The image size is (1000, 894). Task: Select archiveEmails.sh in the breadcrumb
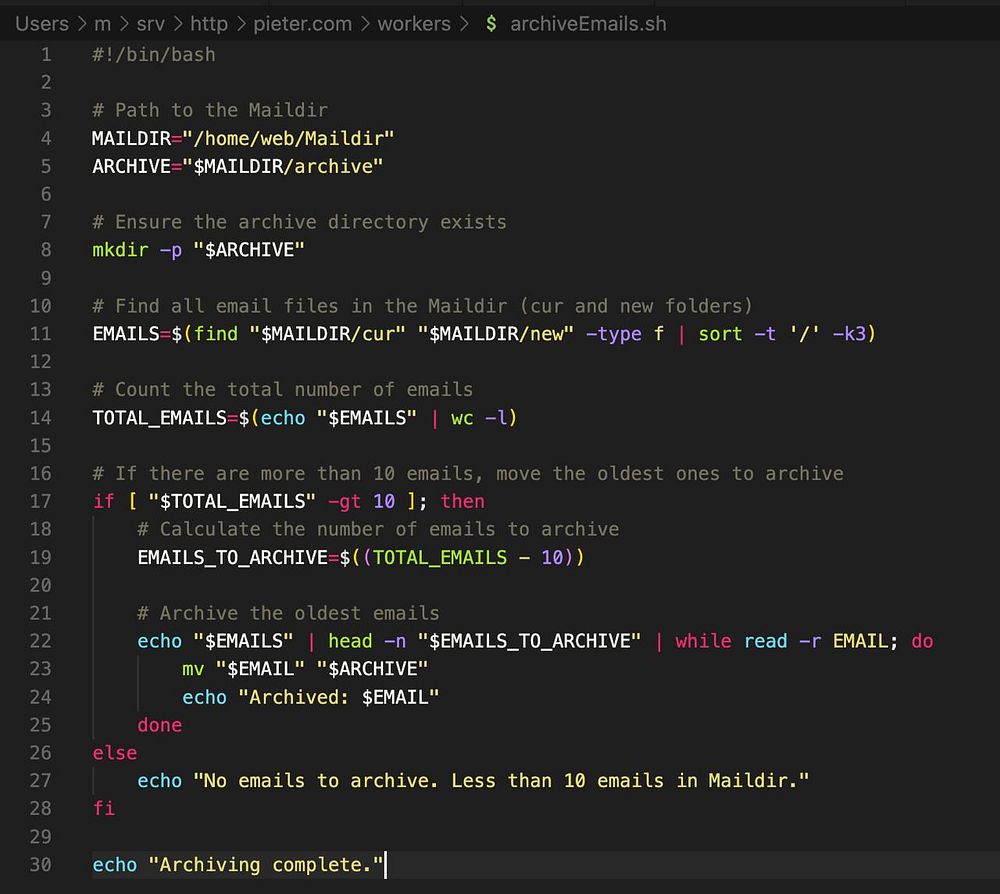588,24
